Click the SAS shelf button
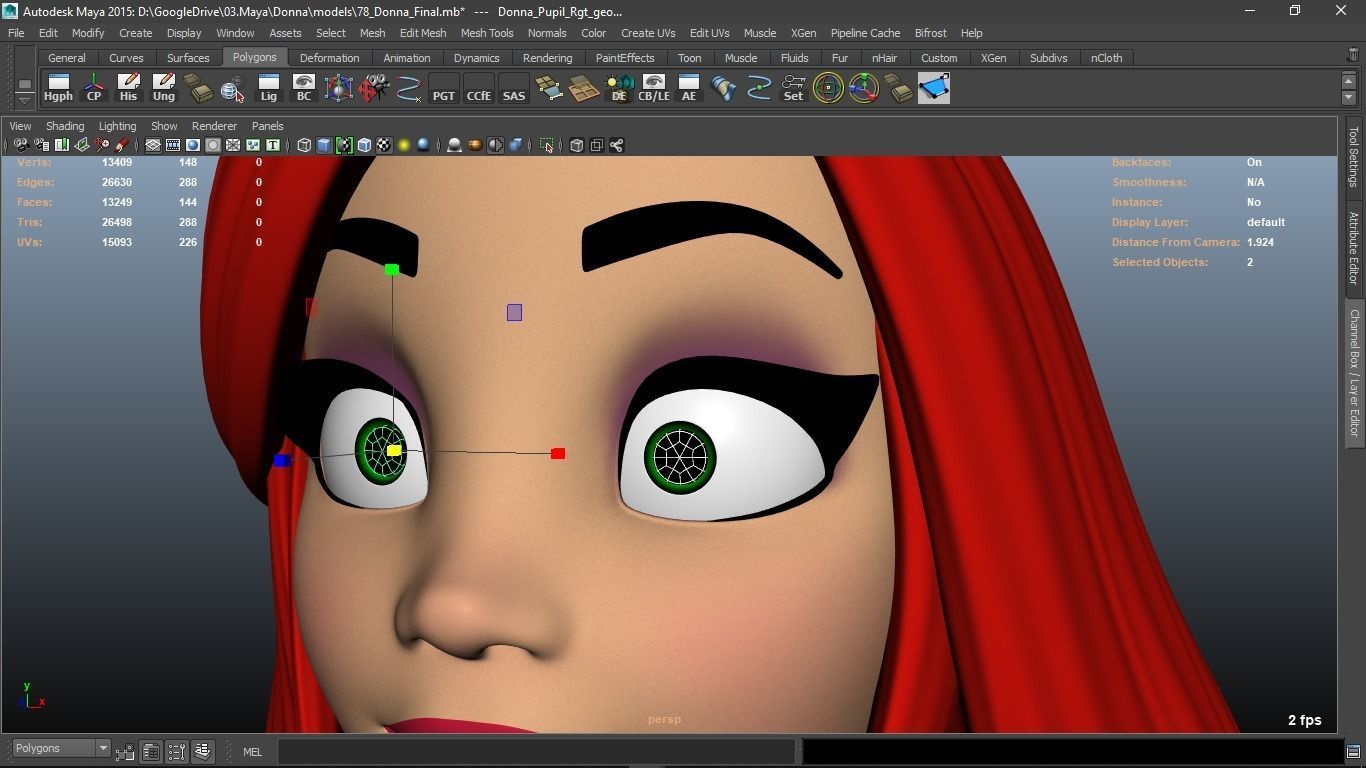This screenshot has width=1366, height=768. click(x=513, y=88)
